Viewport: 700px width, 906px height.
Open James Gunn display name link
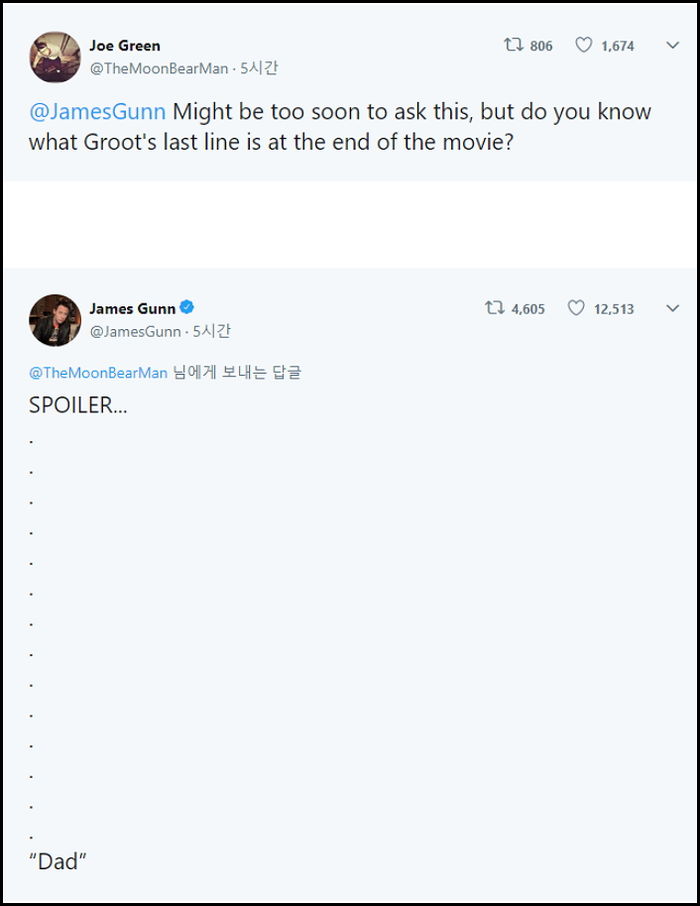(x=132, y=308)
